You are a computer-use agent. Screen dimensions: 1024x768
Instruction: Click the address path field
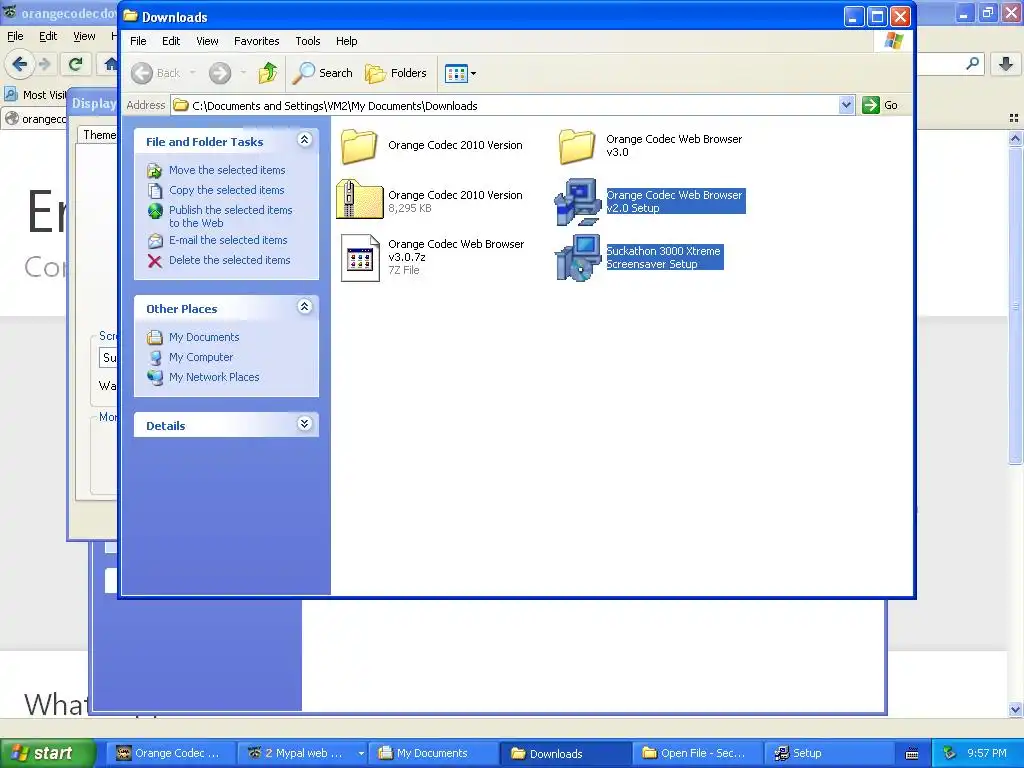coord(505,105)
